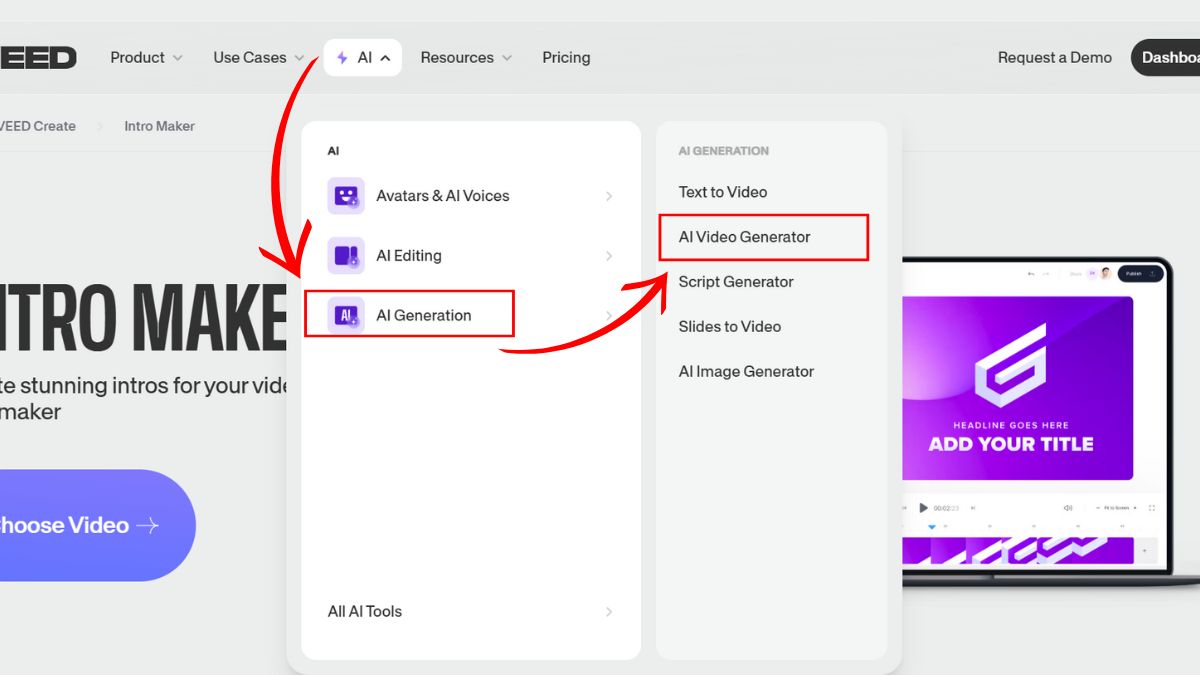This screenshot has height=675, width=1200.
Task: Click the plus button at timeline end
Action: click(1144, 550)
